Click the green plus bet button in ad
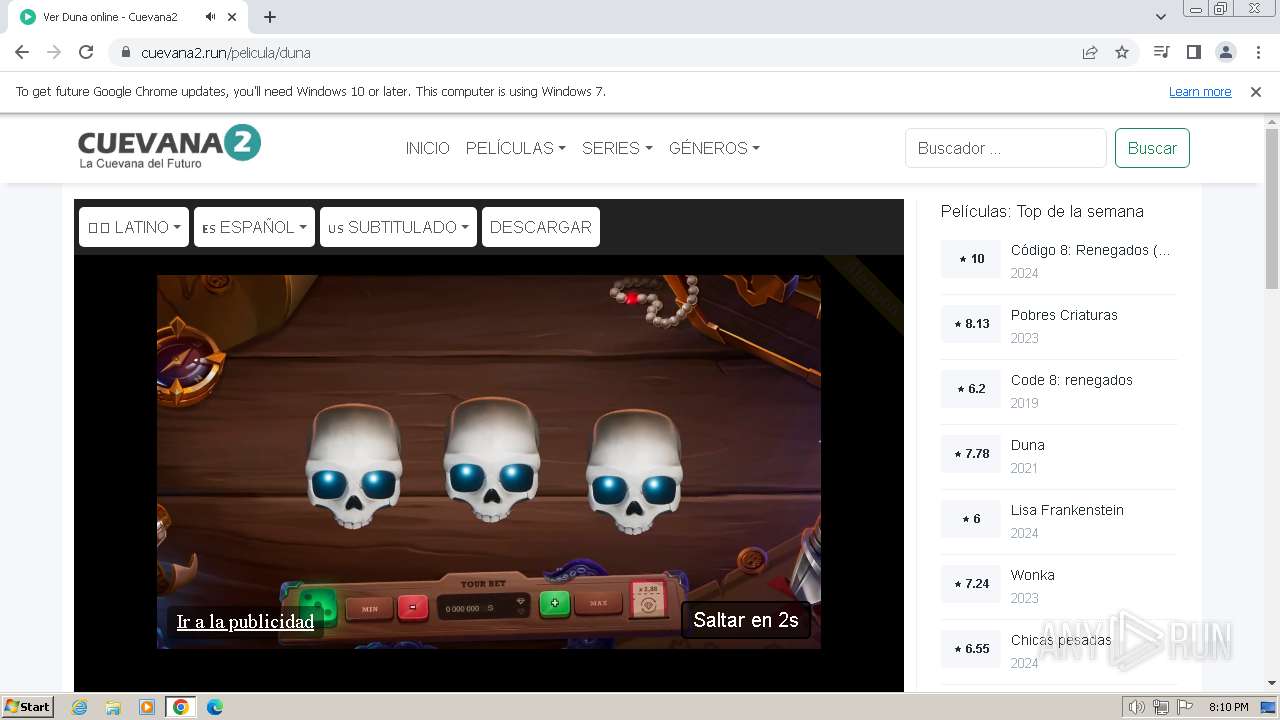This screenshot has height=720, width=1280. [x=555, y=603]
